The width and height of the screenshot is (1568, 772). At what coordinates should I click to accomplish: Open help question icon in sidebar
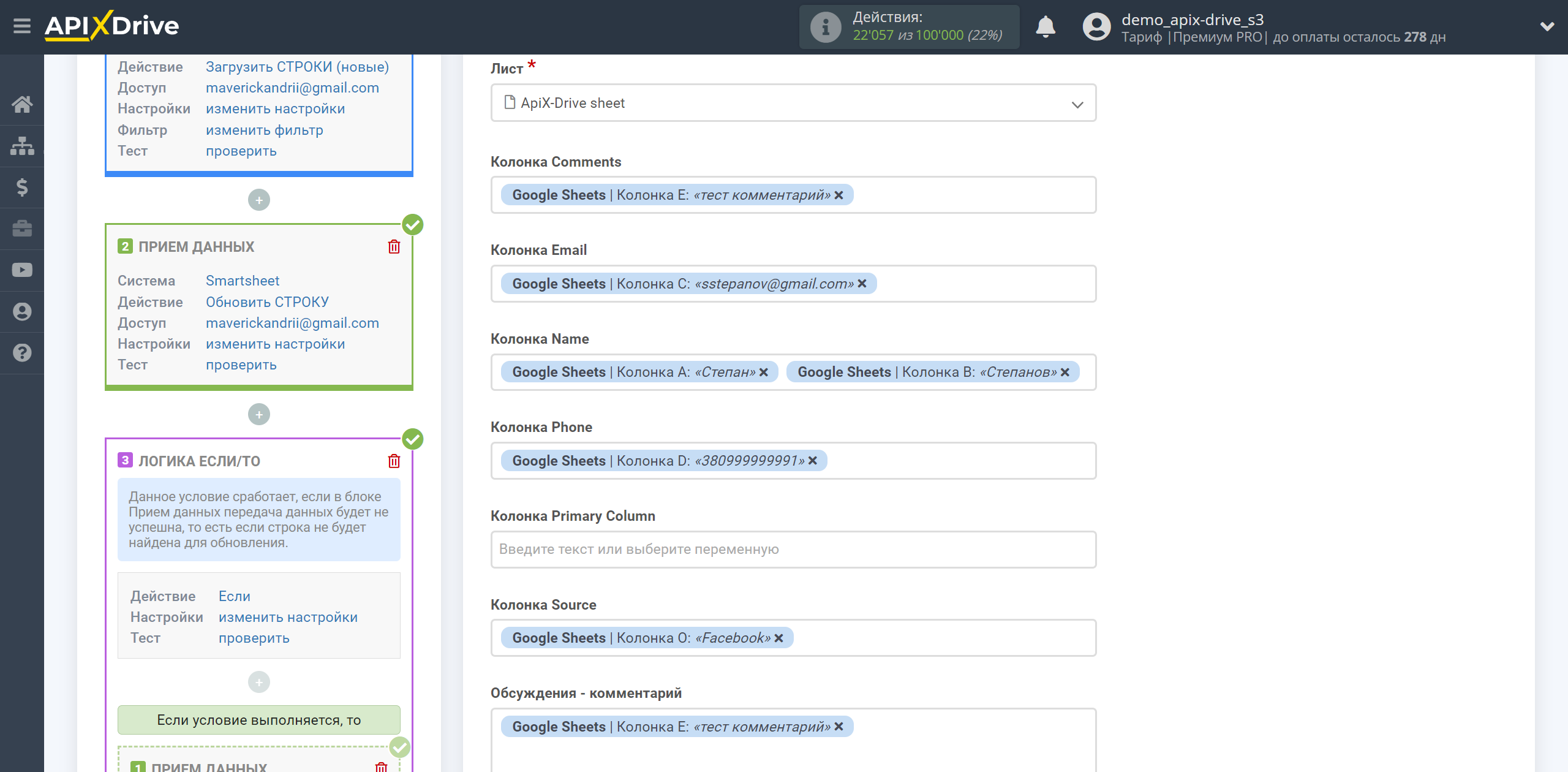(22, 353)
